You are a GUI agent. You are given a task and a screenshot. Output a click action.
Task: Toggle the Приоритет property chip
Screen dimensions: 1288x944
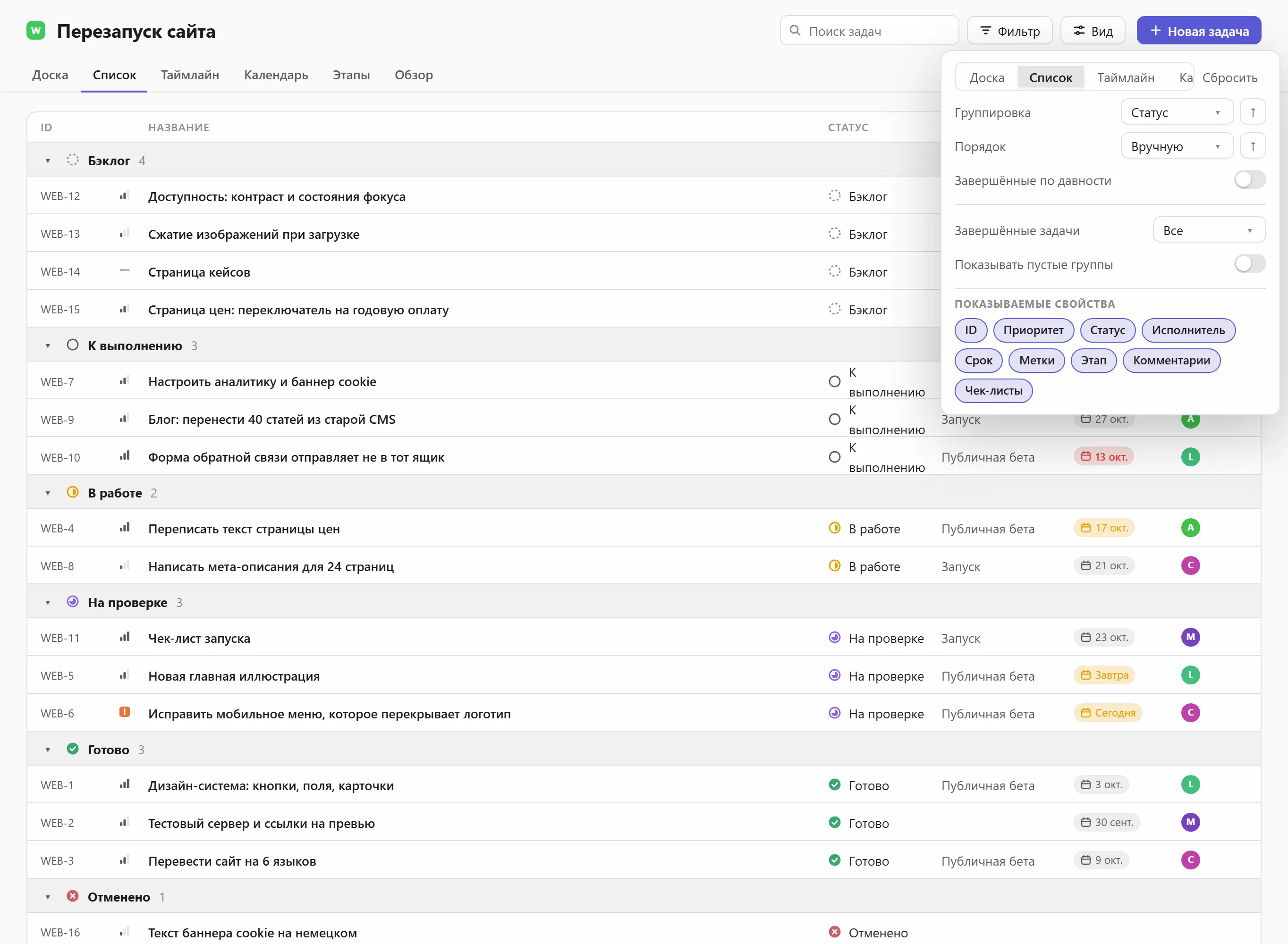pyautogui.click(x=1033, y=330)
